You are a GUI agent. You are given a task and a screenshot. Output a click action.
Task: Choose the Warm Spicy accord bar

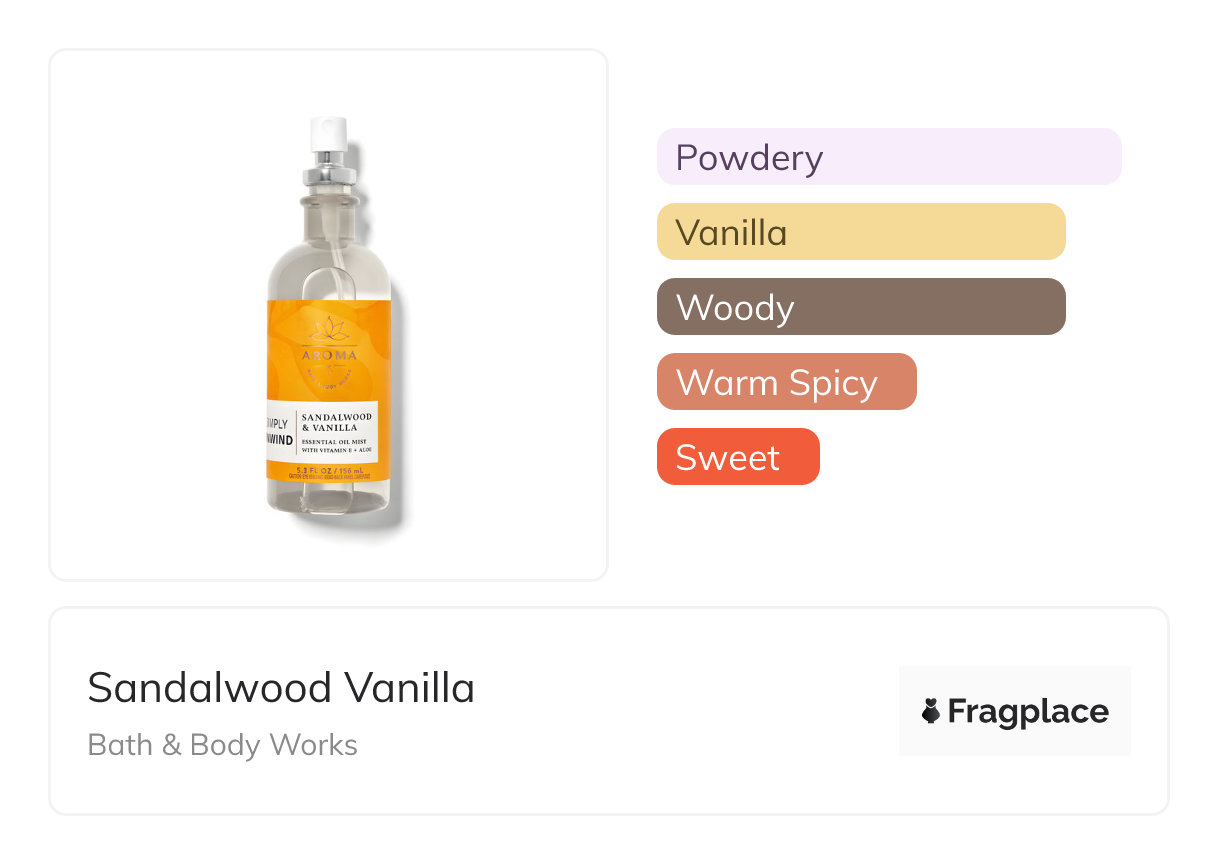pyautogui.click(x=786, y=382)
